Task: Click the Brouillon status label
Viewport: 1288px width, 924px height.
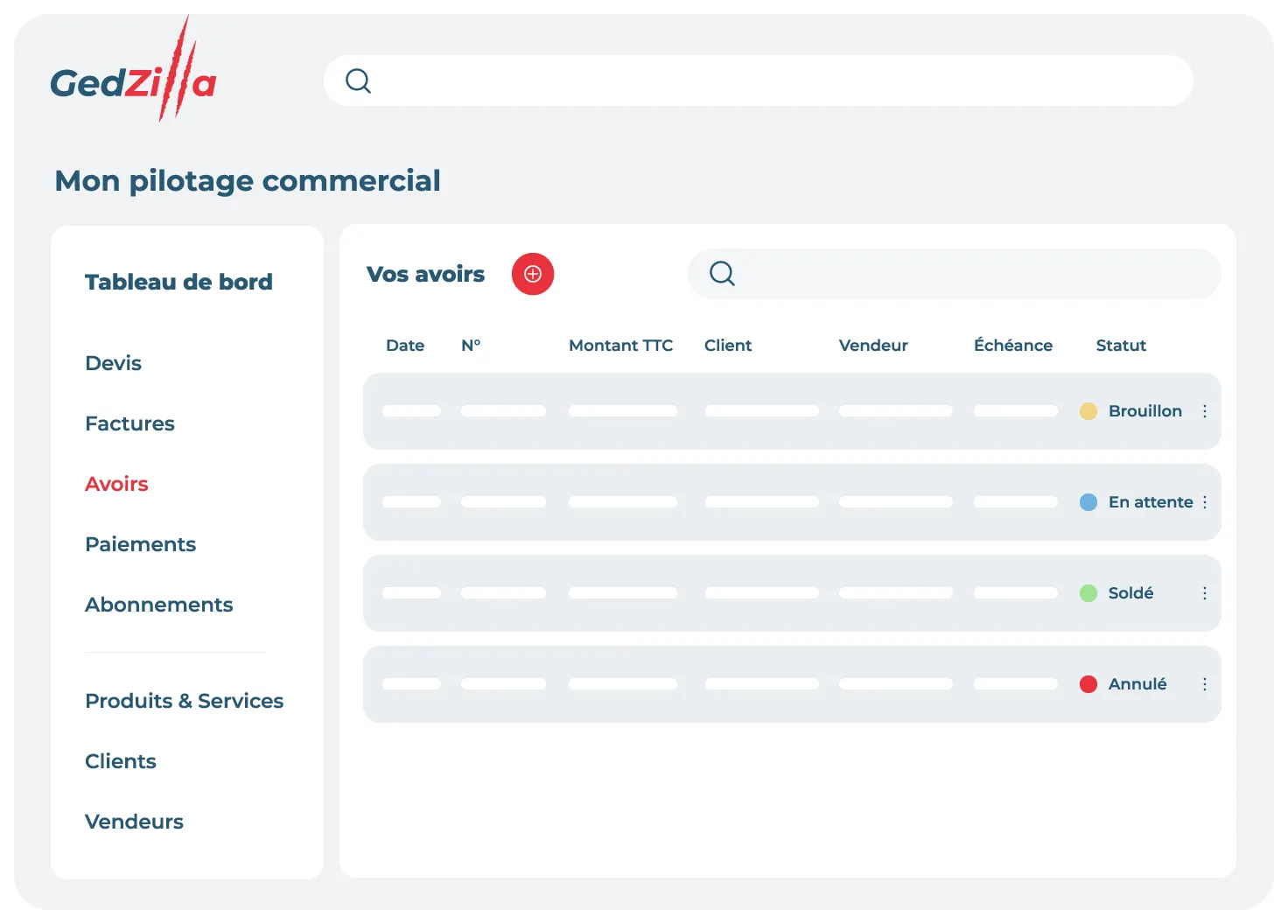Action: pos(1144,411)
